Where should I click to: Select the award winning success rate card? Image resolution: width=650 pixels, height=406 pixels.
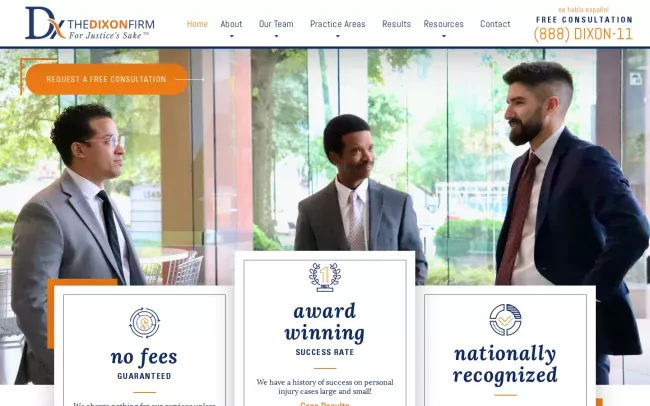coord(325,328)
